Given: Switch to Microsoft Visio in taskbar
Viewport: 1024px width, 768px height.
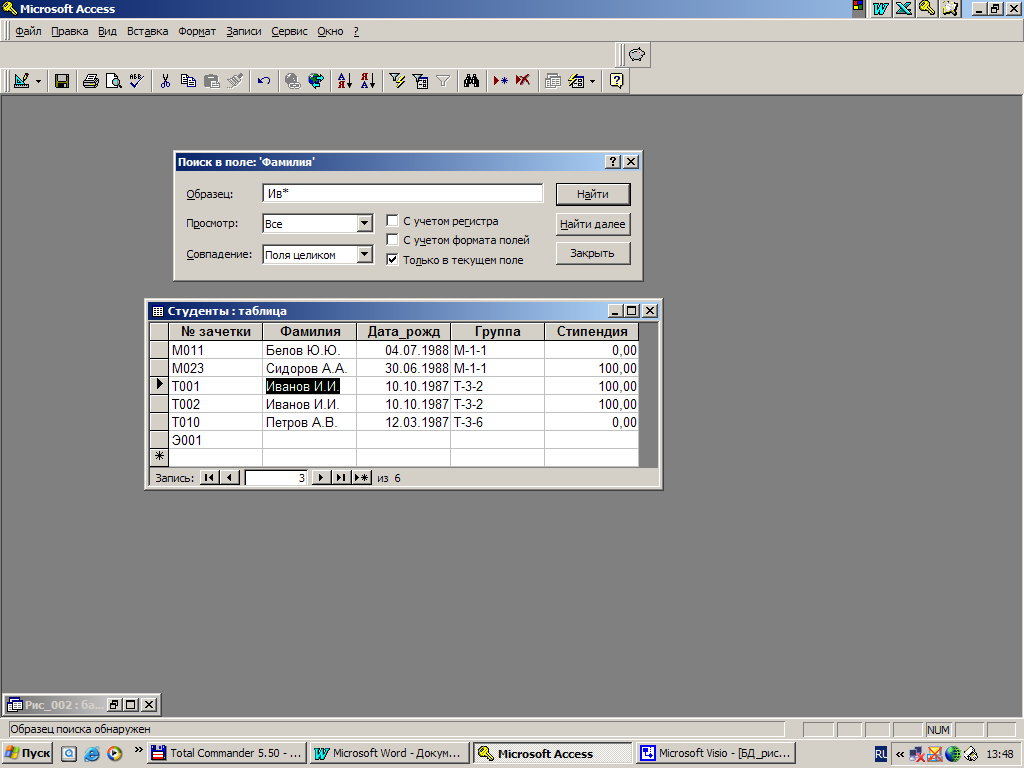Looking at the screenshot, I should click(x=716, y=753).
